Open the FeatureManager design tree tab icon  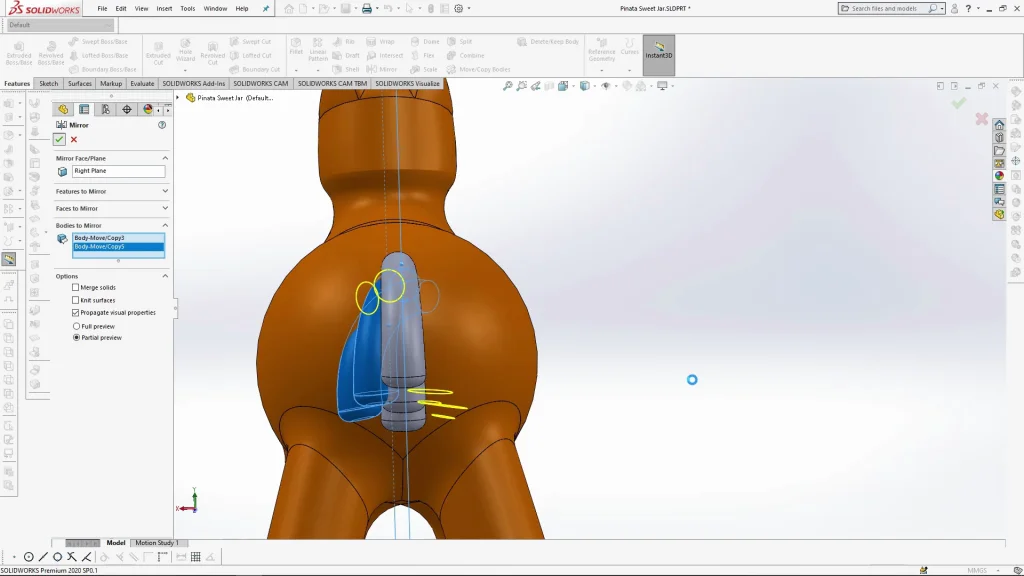[63, 109]
